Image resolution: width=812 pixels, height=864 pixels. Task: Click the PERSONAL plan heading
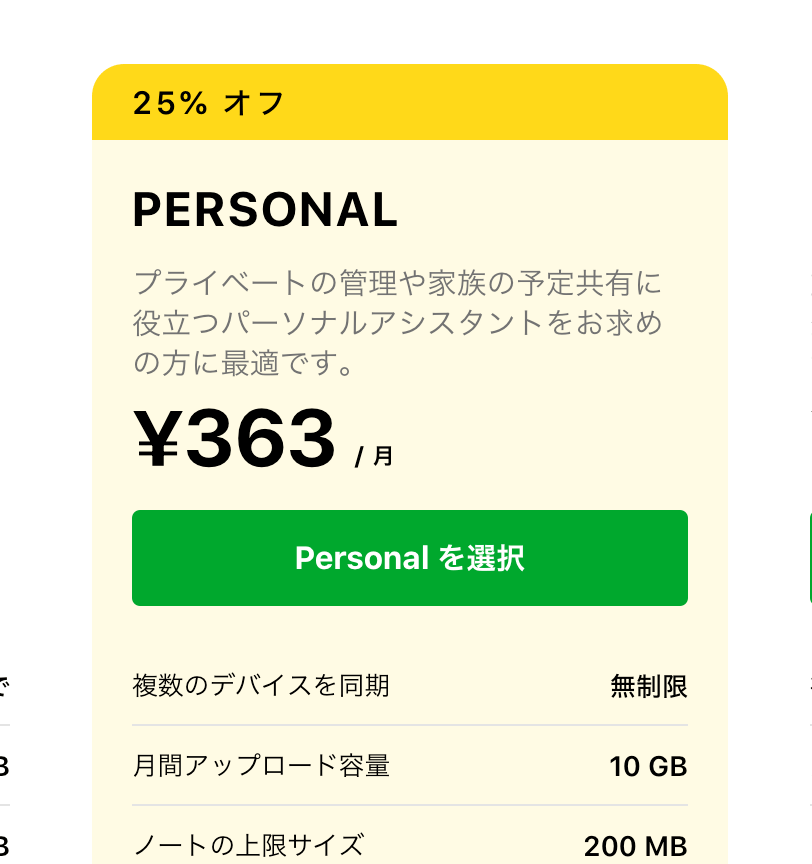coord(265,210)
